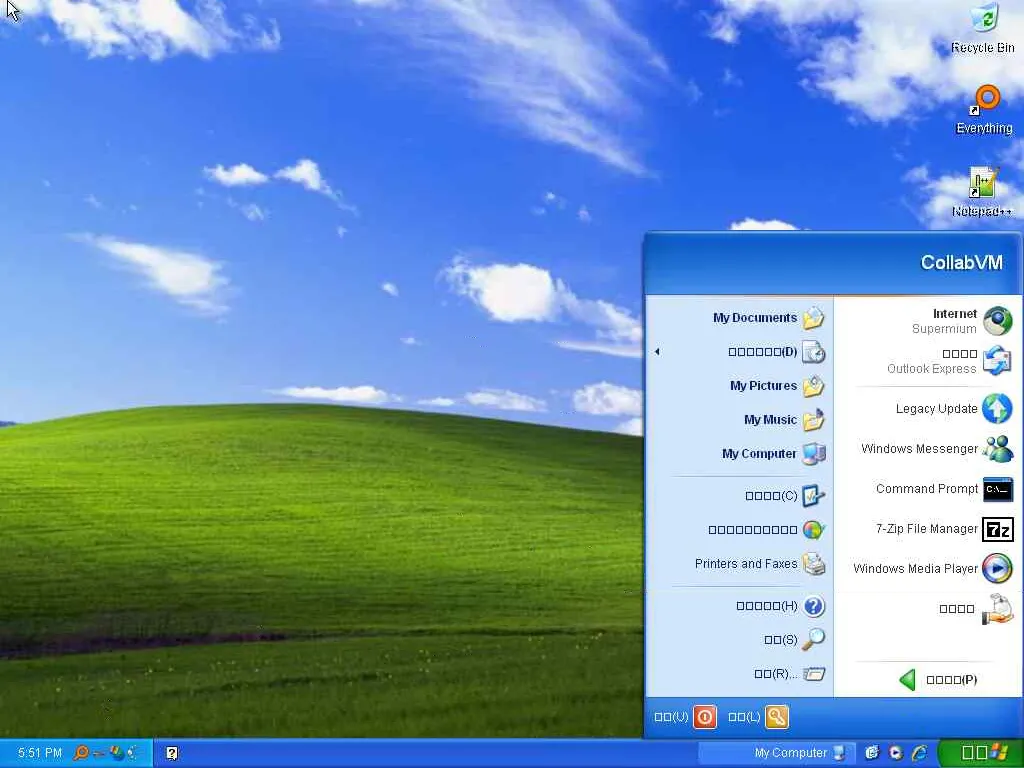Image resolution: width=1024 pixels, height=768 pixels.
Task: Open the Control Panel (C) entry
Action: (739, 496)
